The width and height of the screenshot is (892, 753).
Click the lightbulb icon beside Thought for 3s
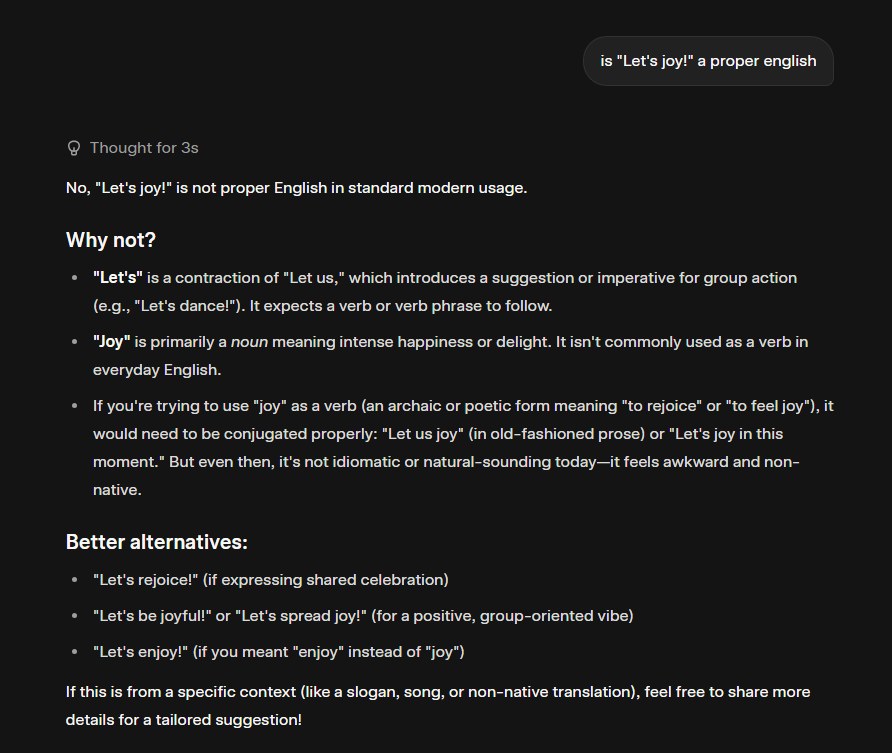pyautogui.click(x=73, y=148)
